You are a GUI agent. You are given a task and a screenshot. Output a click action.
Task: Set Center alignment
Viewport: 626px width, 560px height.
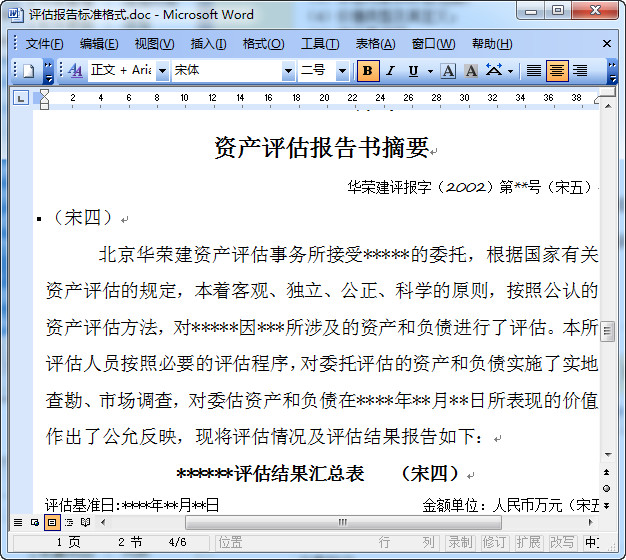(x=557, y=71)
